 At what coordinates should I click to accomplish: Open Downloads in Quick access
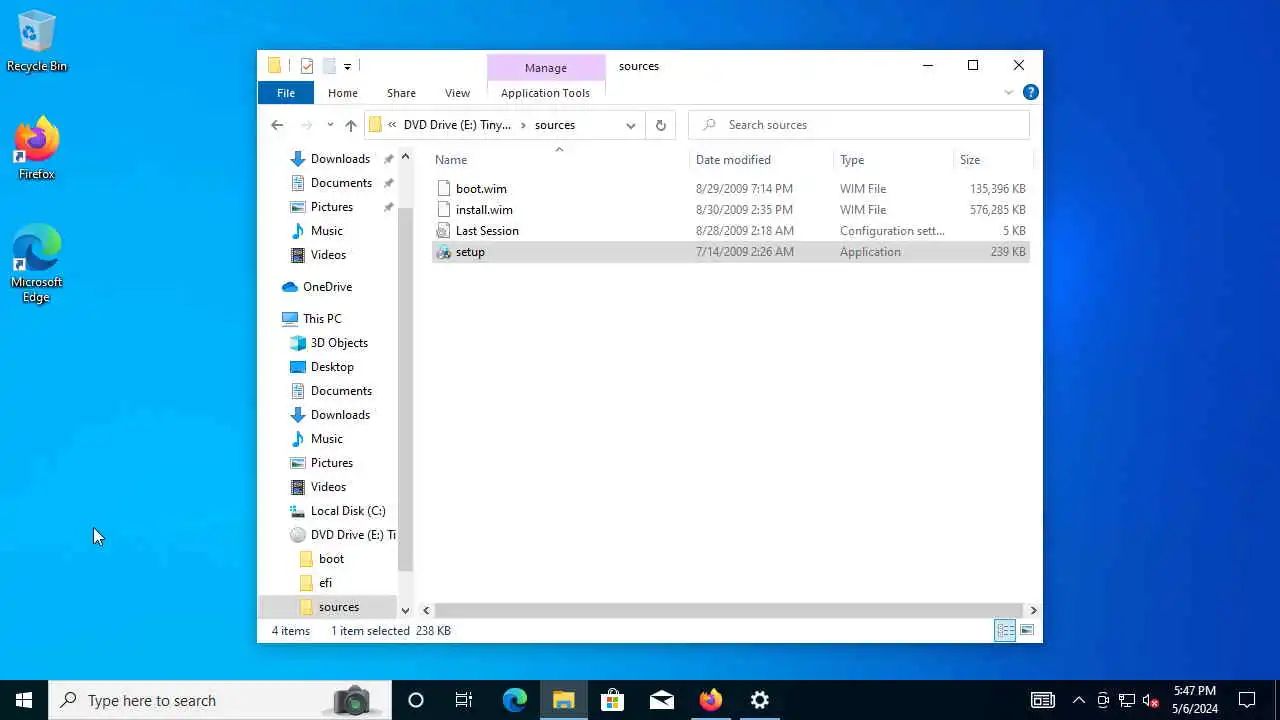coord(340,159)
